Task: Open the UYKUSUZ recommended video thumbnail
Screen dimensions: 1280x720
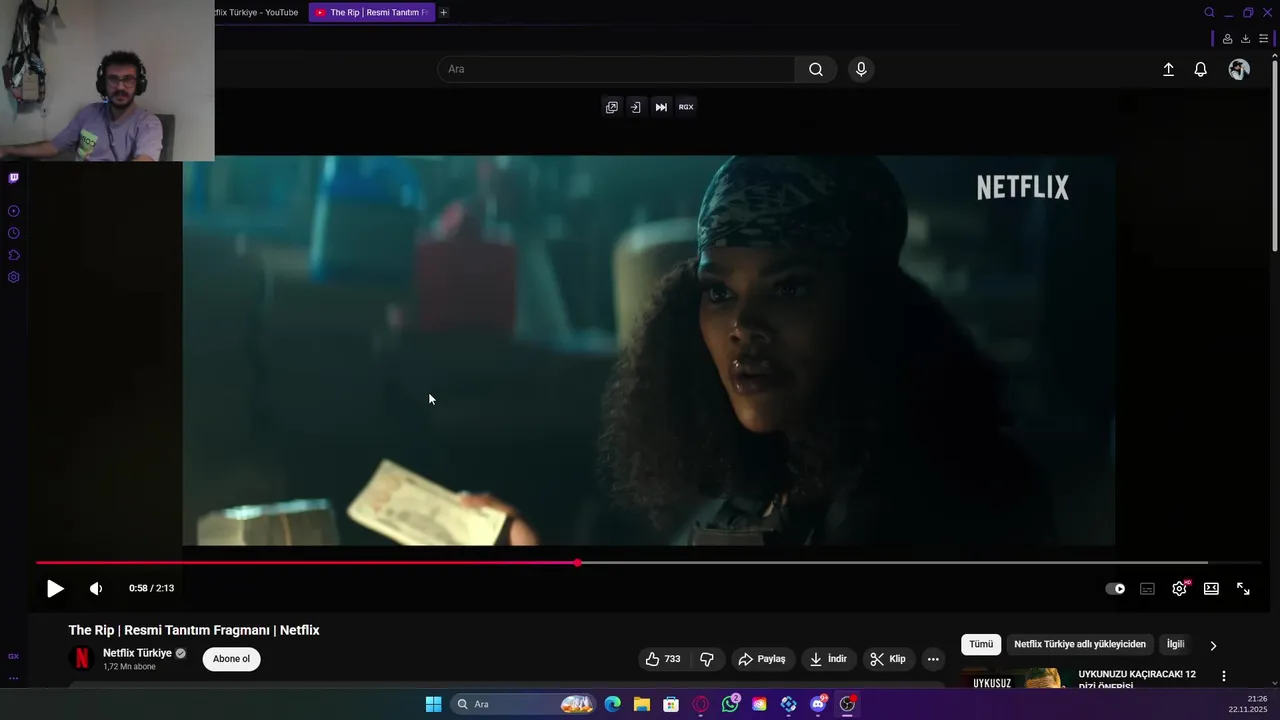Action: [x=1014, y=679]
